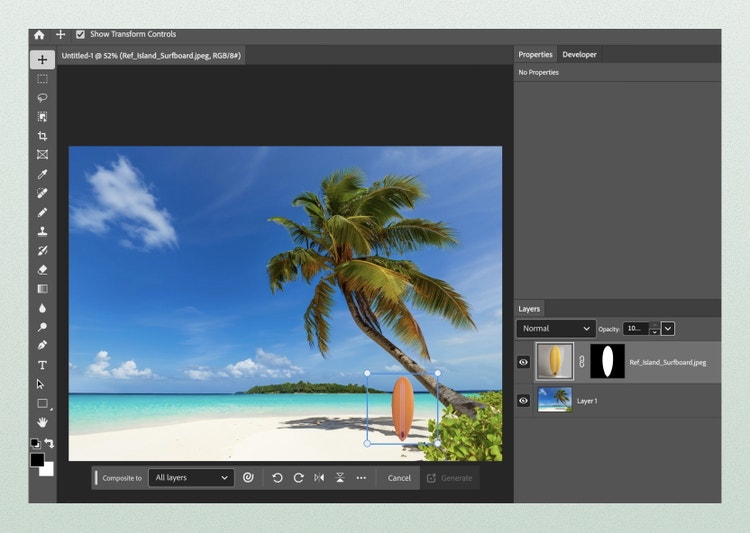Viewport: 750px width, 533px height.
Task: Reset default foreground and background colors
Action: 35,443
